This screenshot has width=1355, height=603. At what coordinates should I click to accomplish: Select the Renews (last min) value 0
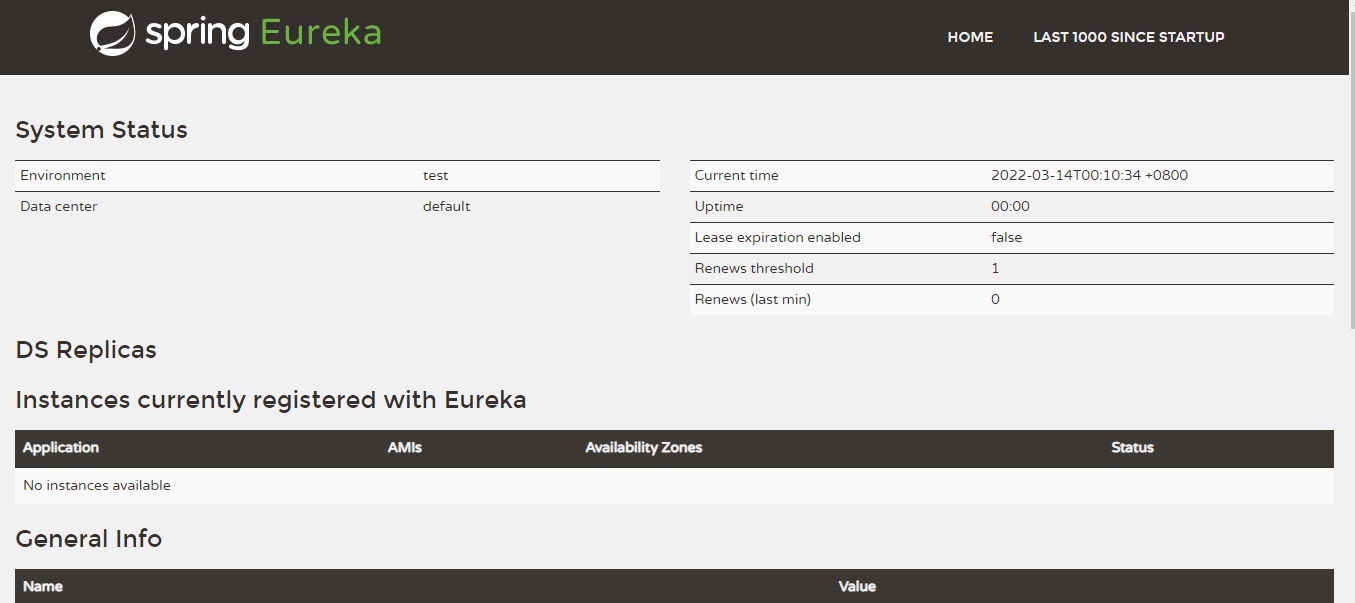point(995,299)
